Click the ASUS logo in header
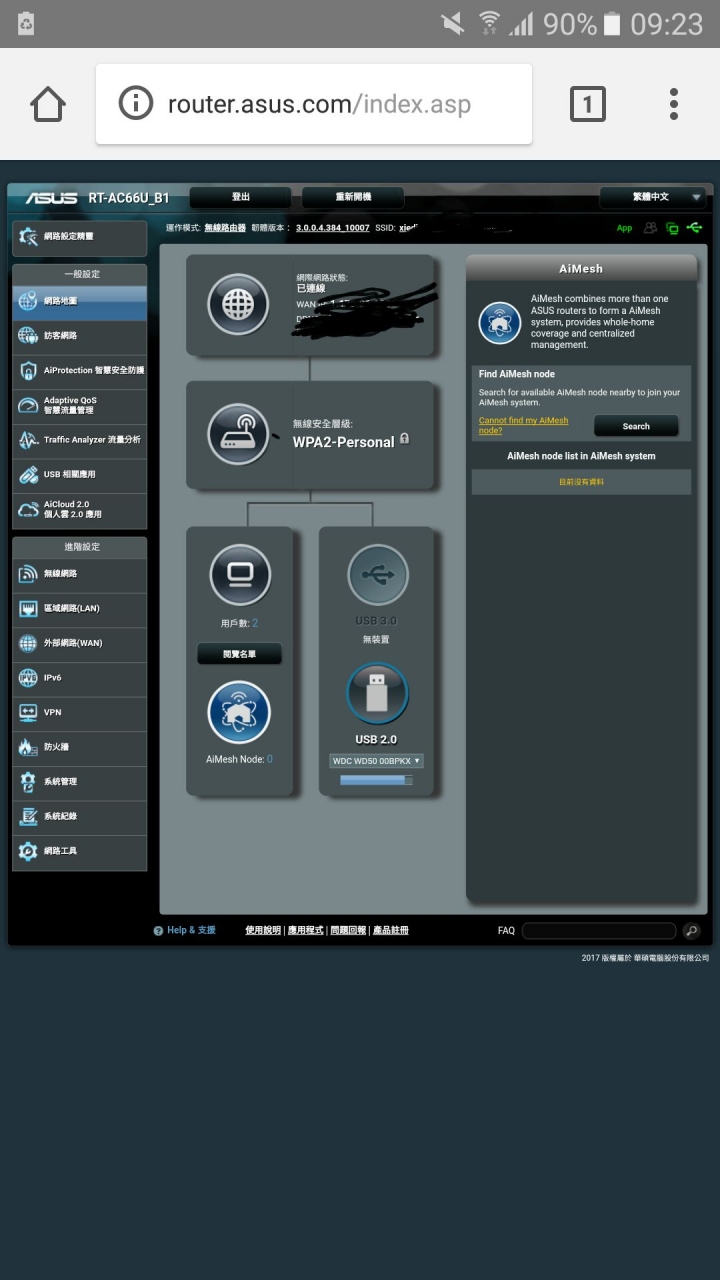 [52, 198]
